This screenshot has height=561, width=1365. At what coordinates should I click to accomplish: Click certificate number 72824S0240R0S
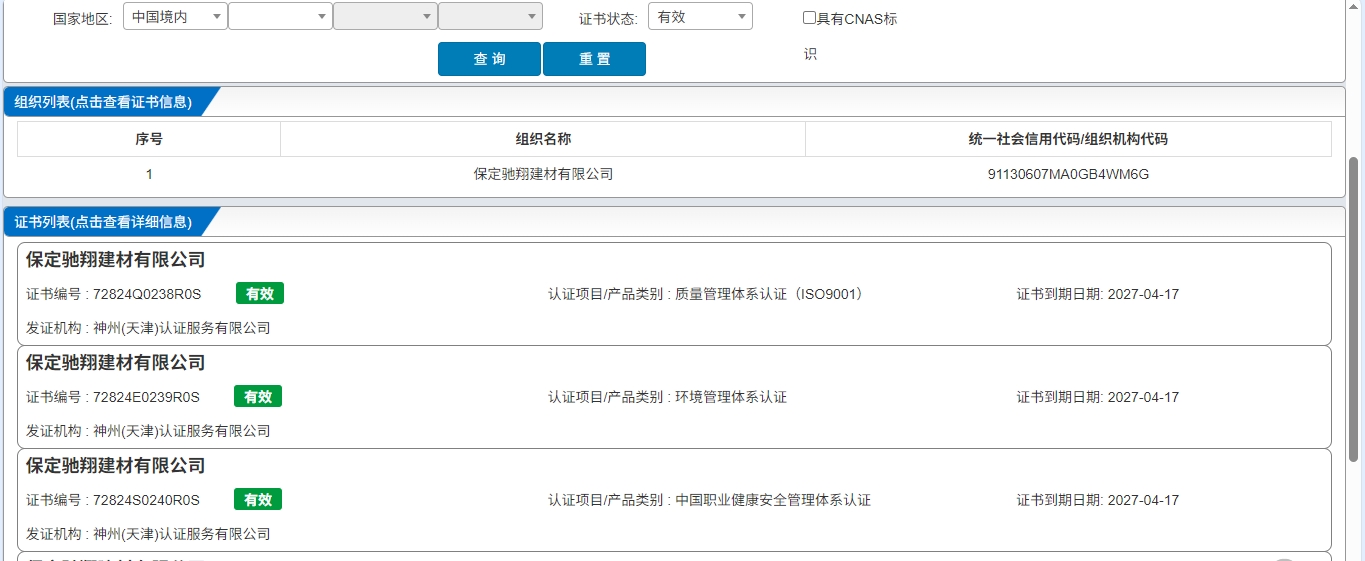[x=146, y=500]
